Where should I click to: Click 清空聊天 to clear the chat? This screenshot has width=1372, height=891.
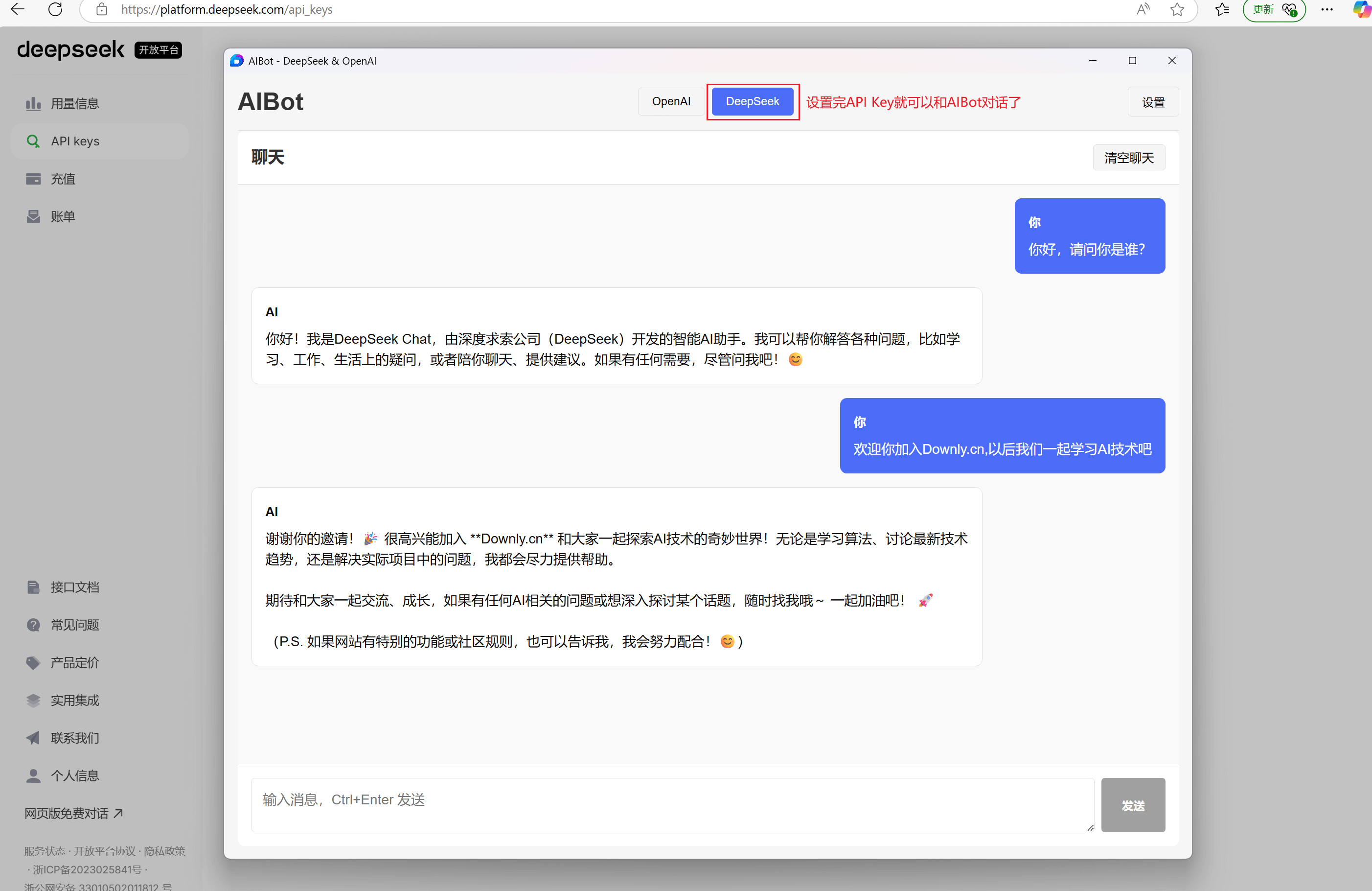[1129, 158]
